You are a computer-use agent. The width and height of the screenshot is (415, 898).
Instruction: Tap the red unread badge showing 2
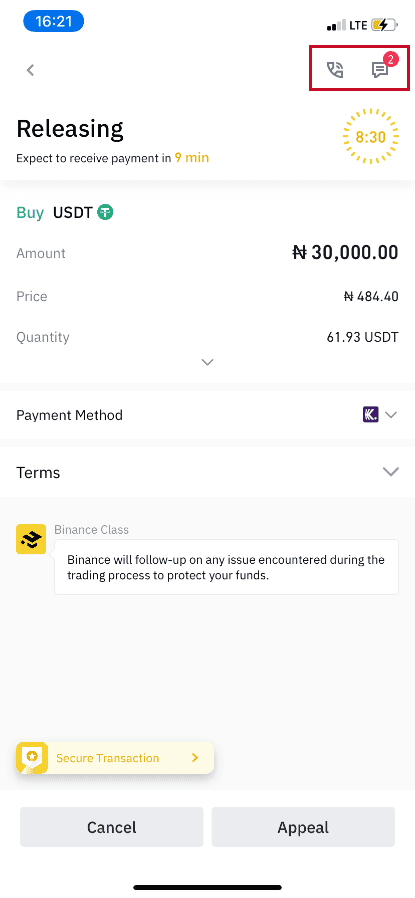pyautogui.click(x=391, y=58)
